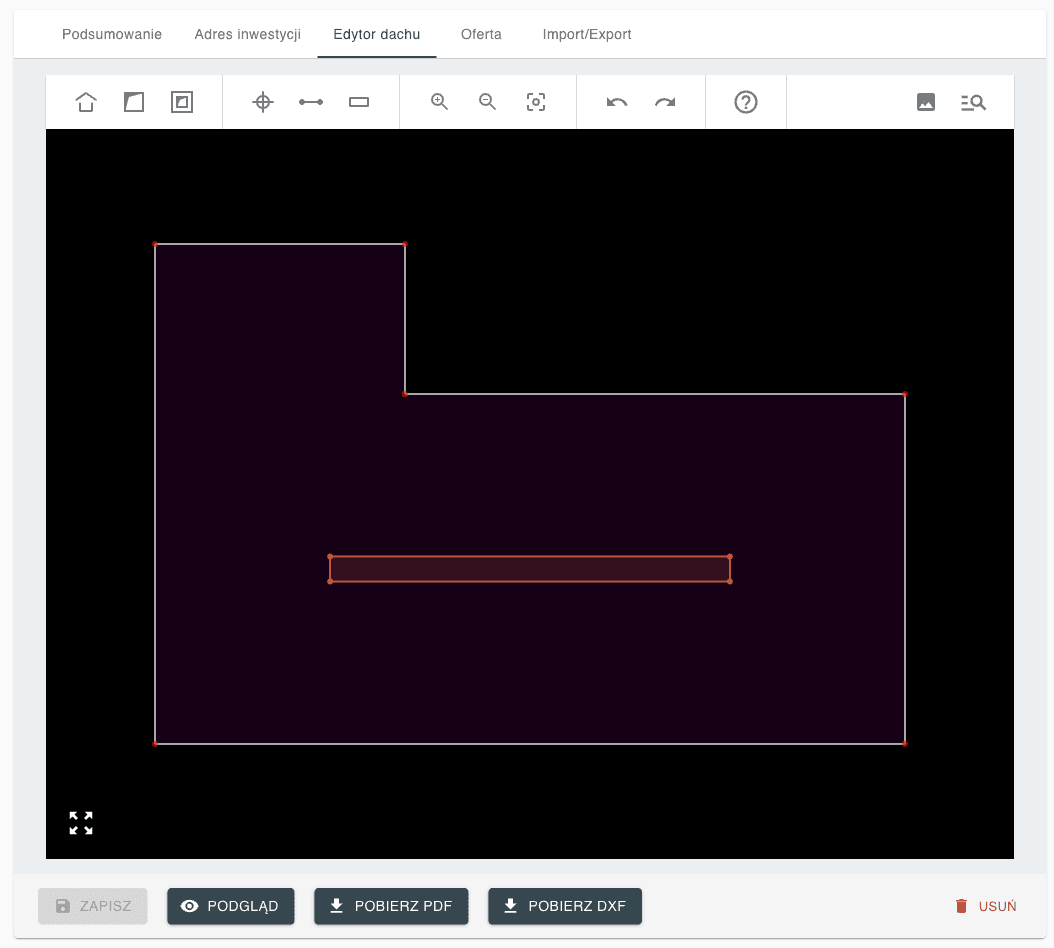This screenshot has width=1054, height=948.
Task: Select the roof slope plane tool
Action: point(134,102)
